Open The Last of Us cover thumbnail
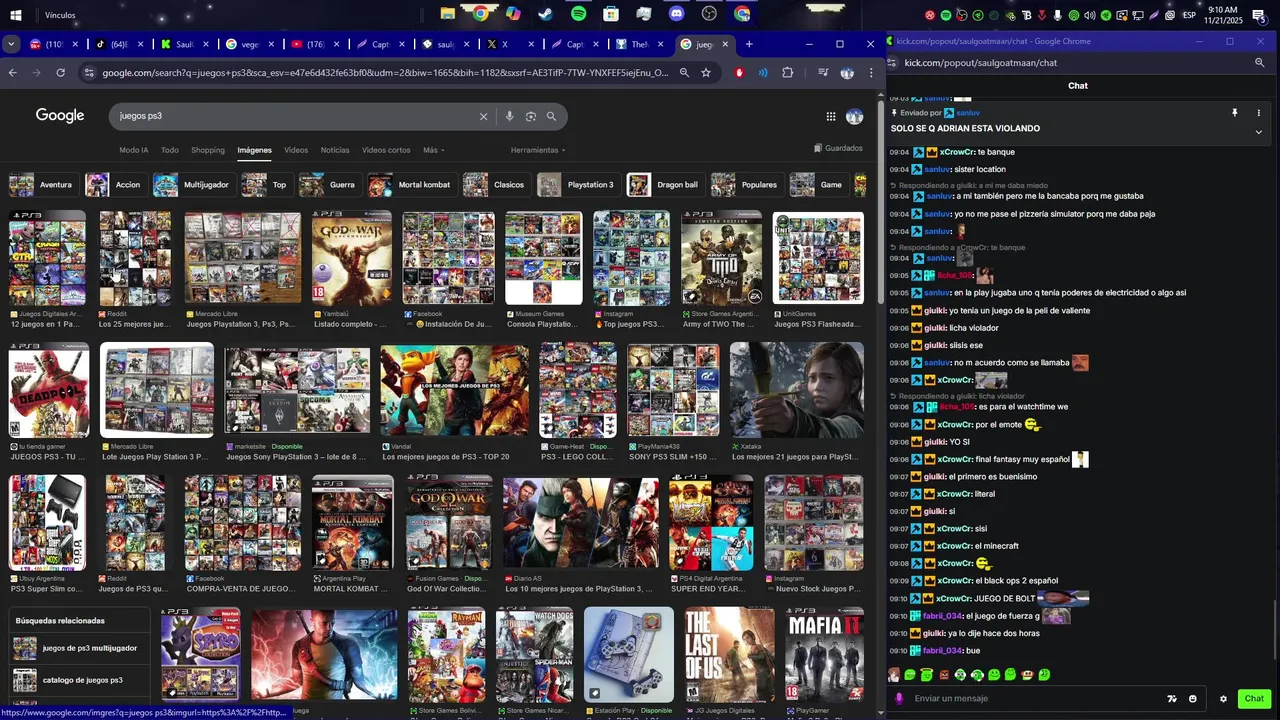1280x720 pixels. point(729,654)
